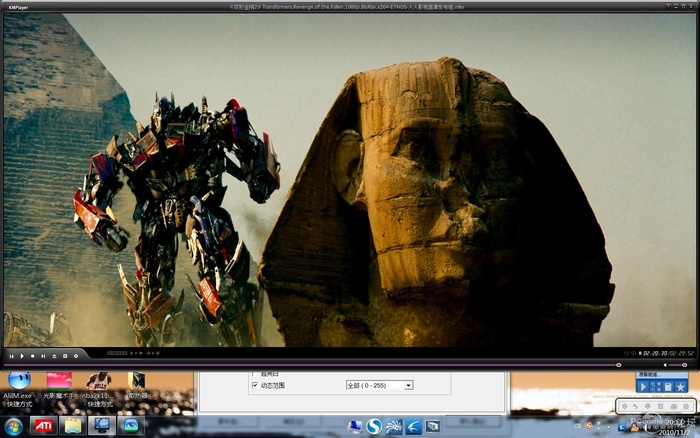700x438 pixels.
Task: Open the folder icon in the taskbar
Action: [x=72, y=426]
